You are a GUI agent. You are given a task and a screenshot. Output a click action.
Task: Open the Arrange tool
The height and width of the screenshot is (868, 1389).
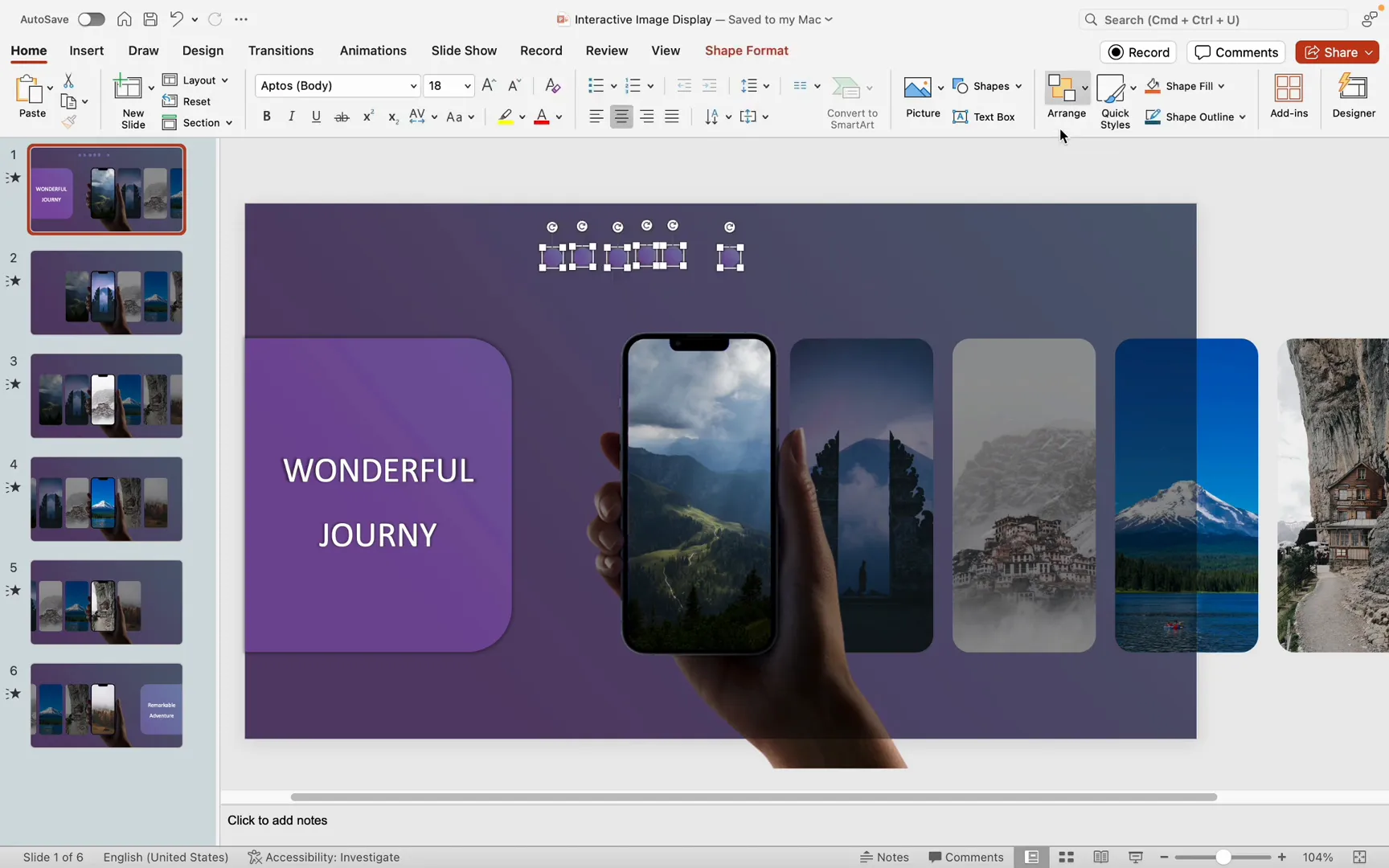(1067, 96)
